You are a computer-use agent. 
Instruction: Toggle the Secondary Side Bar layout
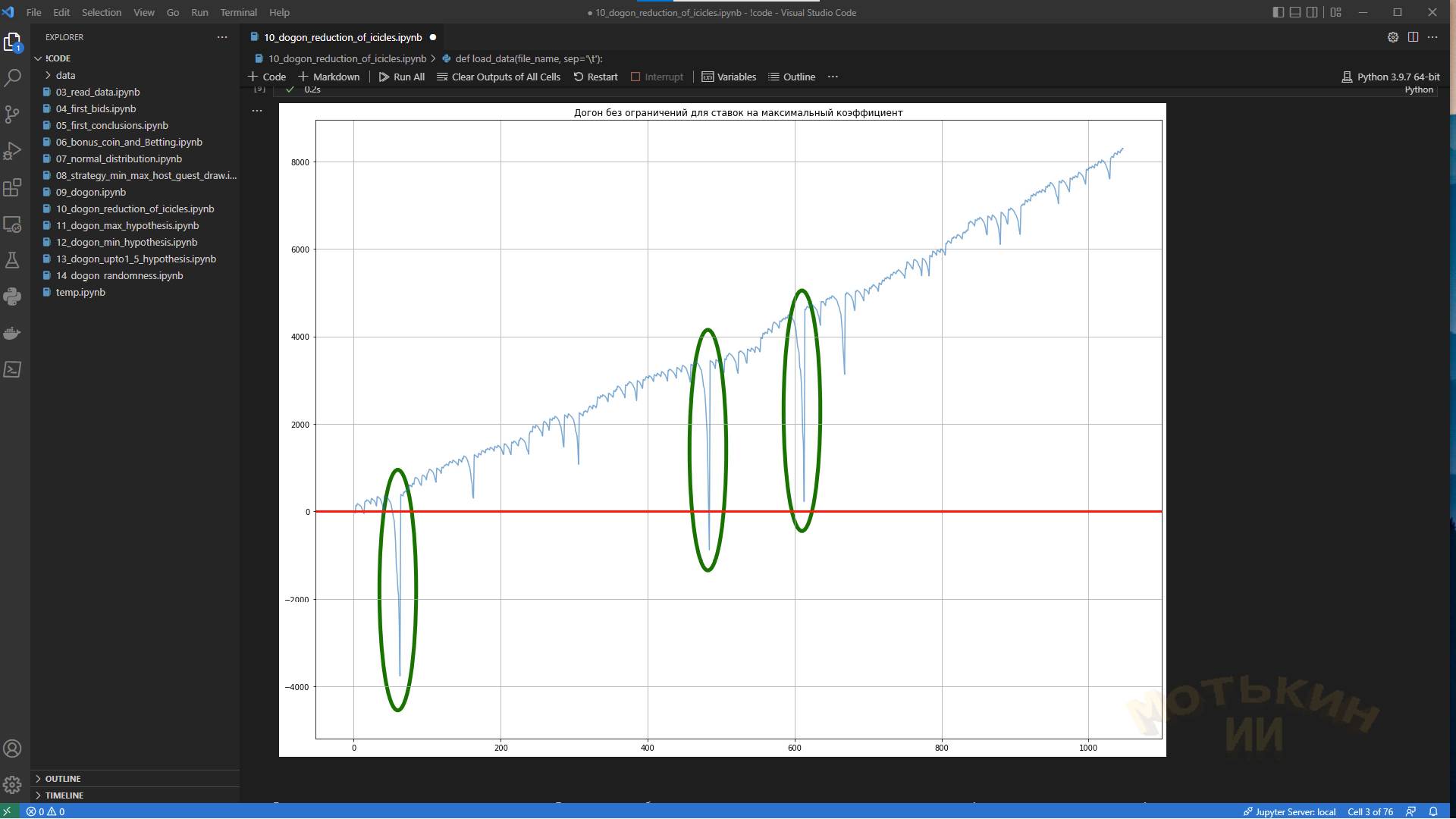[x=1312, y=12]
